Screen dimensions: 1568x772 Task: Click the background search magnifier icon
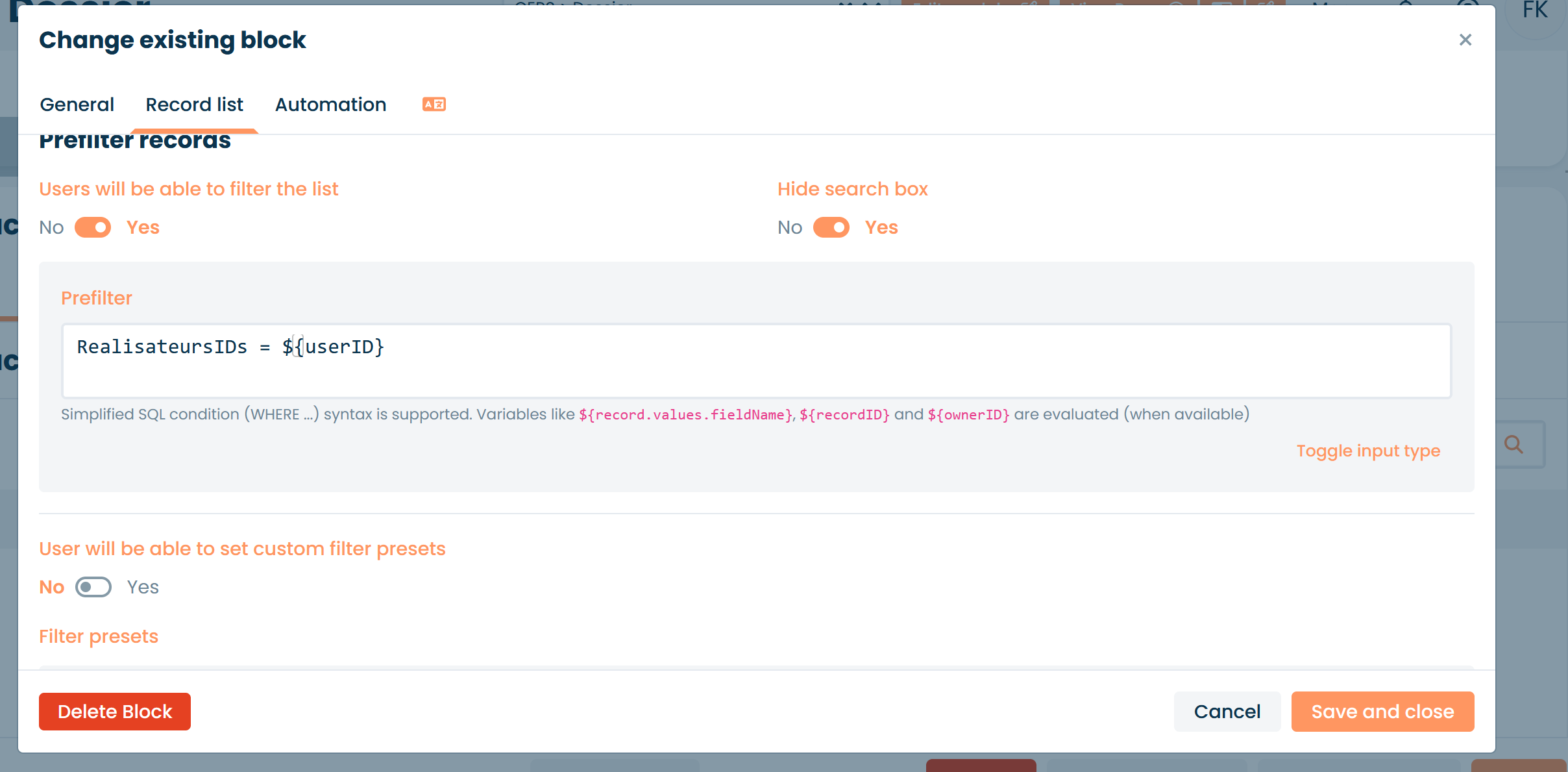pos(1513,445)
